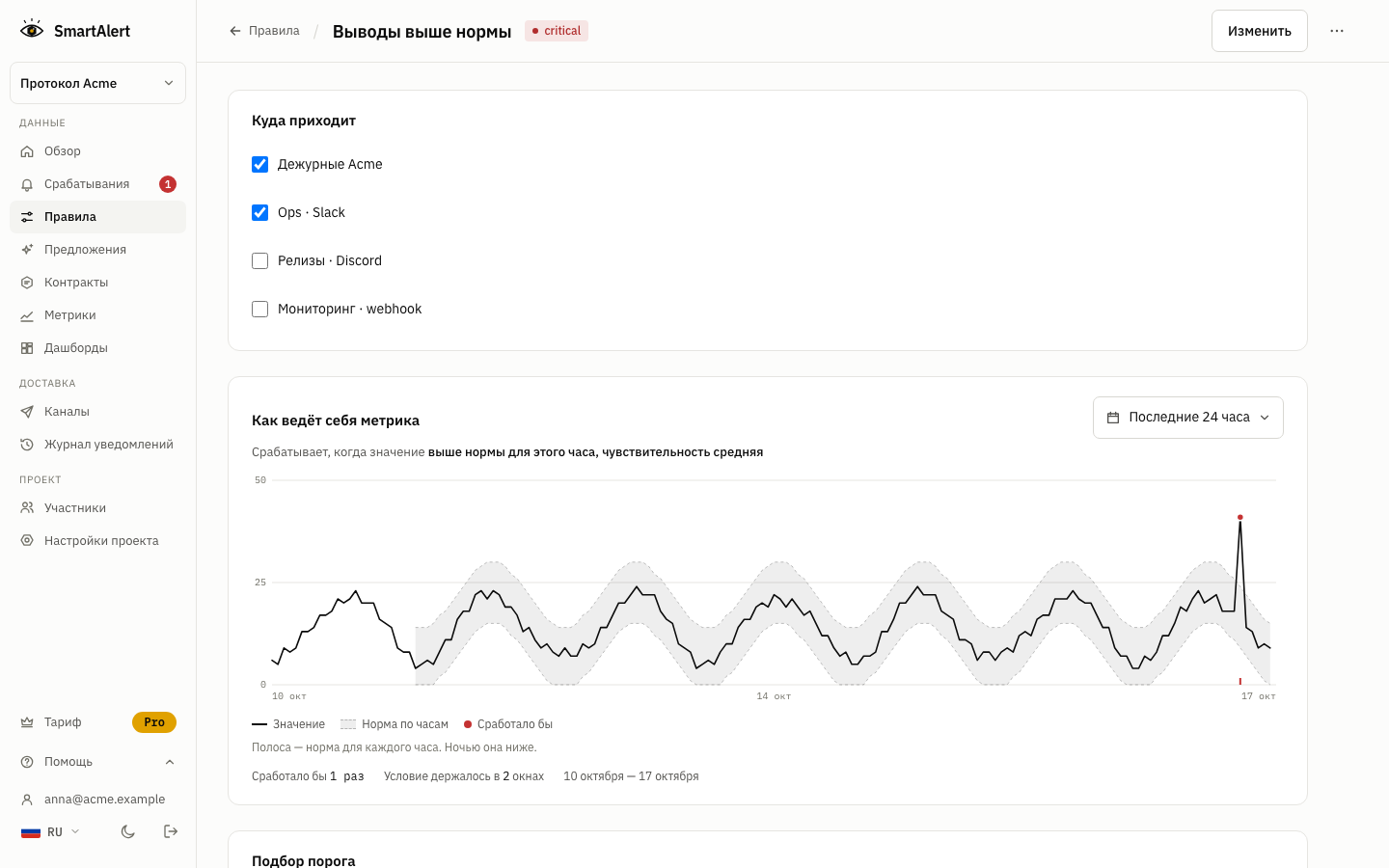Select Правила in the sidebar

tap(97, 217)
